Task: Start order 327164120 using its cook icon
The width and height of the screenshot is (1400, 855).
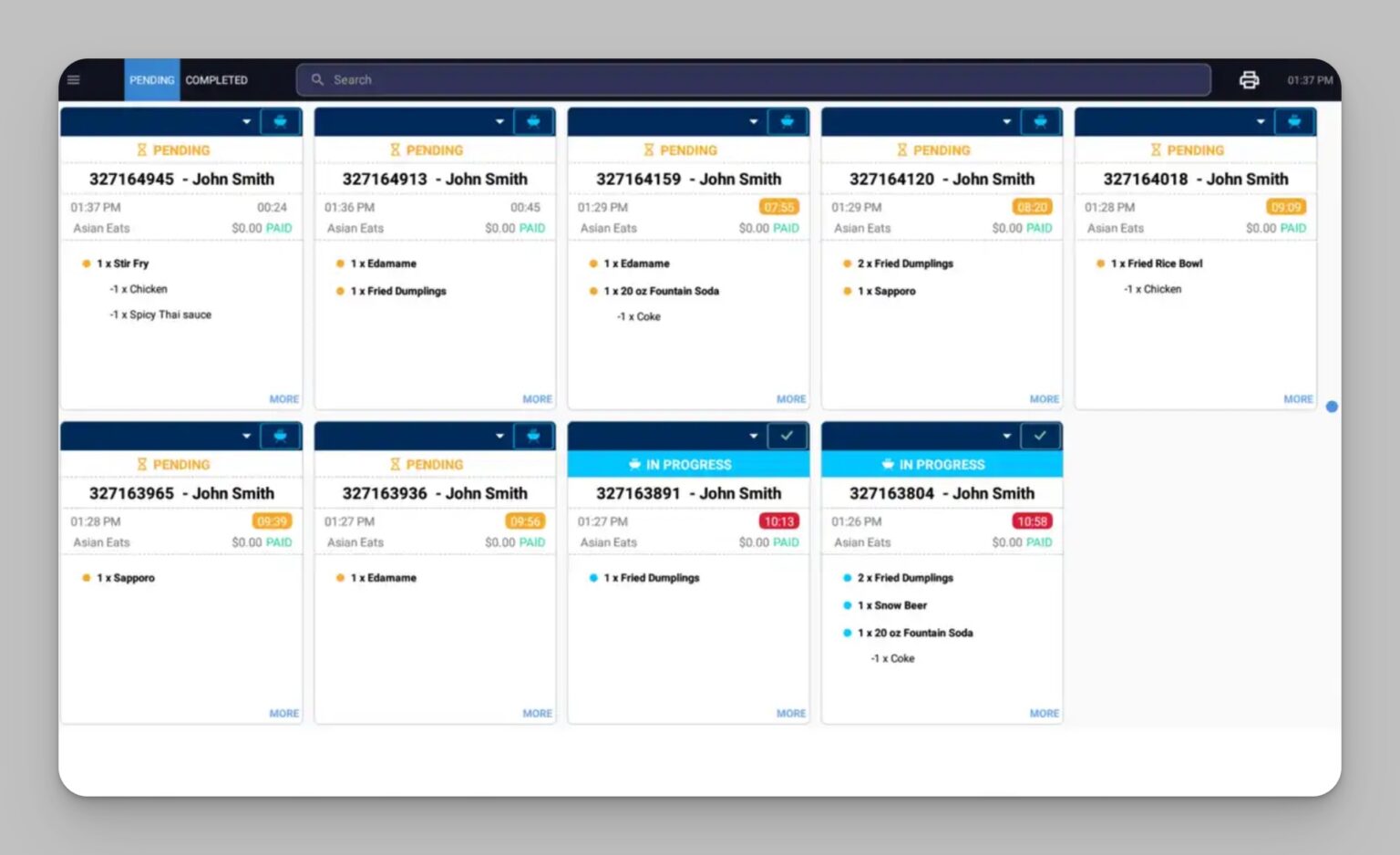Action: (1040, 120)
